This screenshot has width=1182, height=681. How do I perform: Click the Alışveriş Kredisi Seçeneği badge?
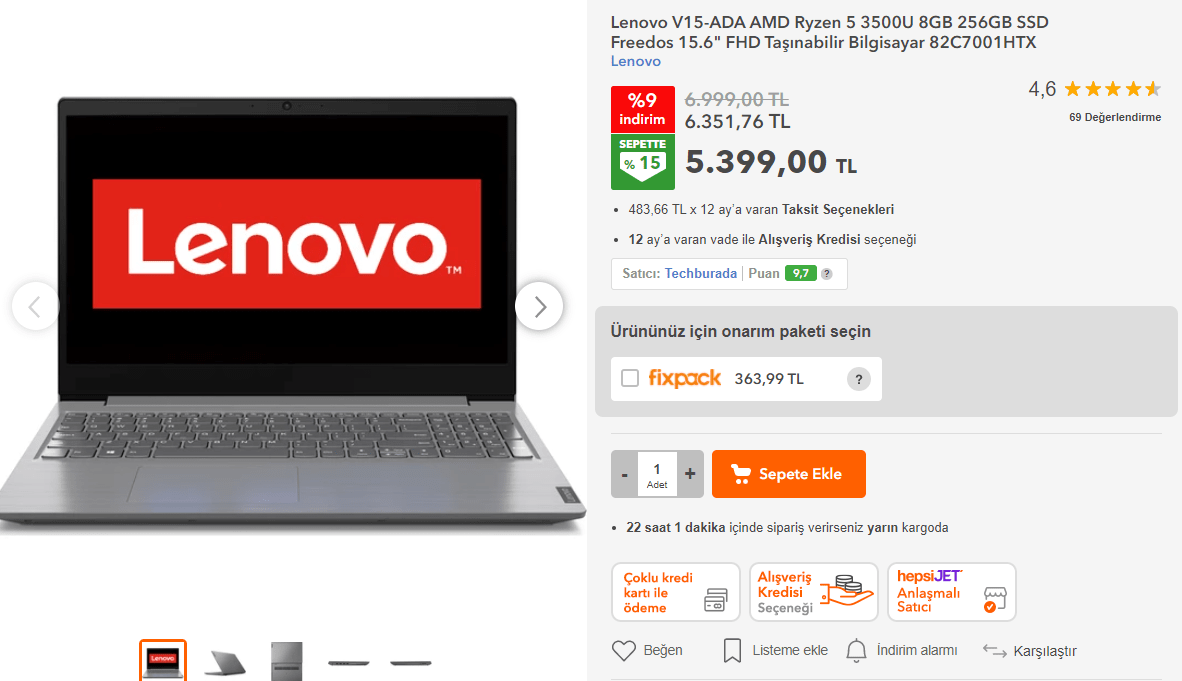[814, 592]
